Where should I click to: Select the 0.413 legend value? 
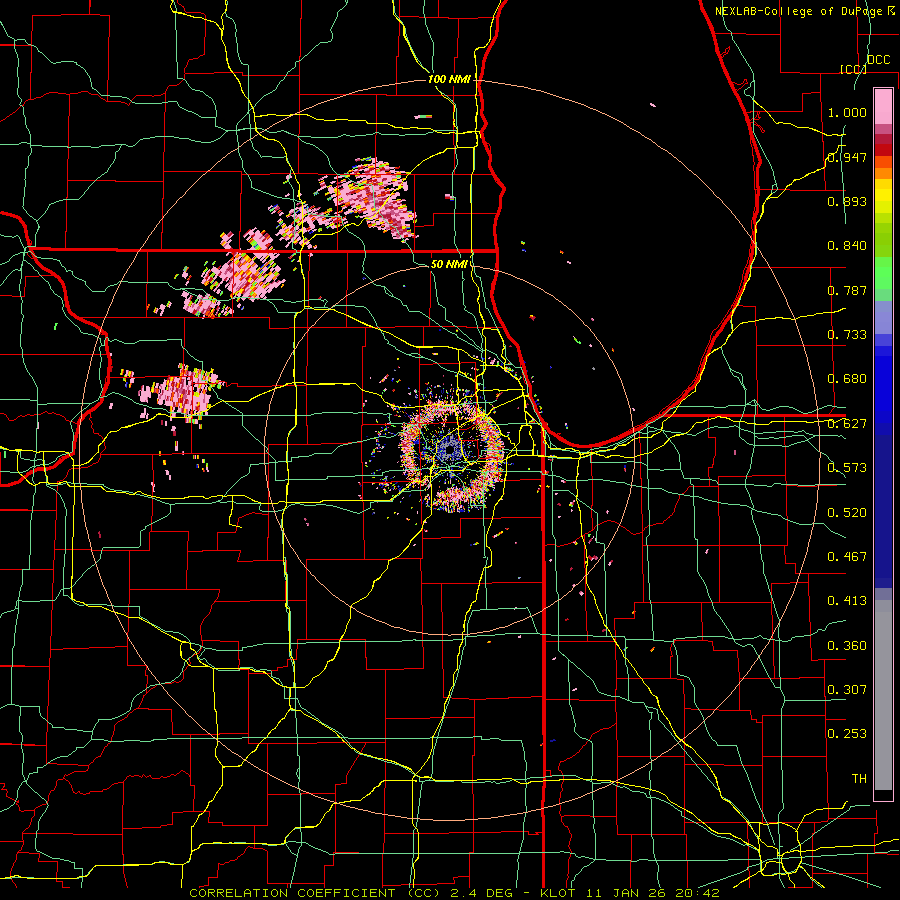point(847,601)
